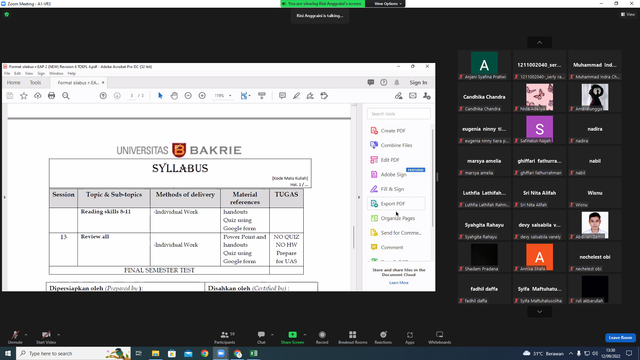Select Create PDF tool
The image size is (640, 360).
click(x=388, y=131)
